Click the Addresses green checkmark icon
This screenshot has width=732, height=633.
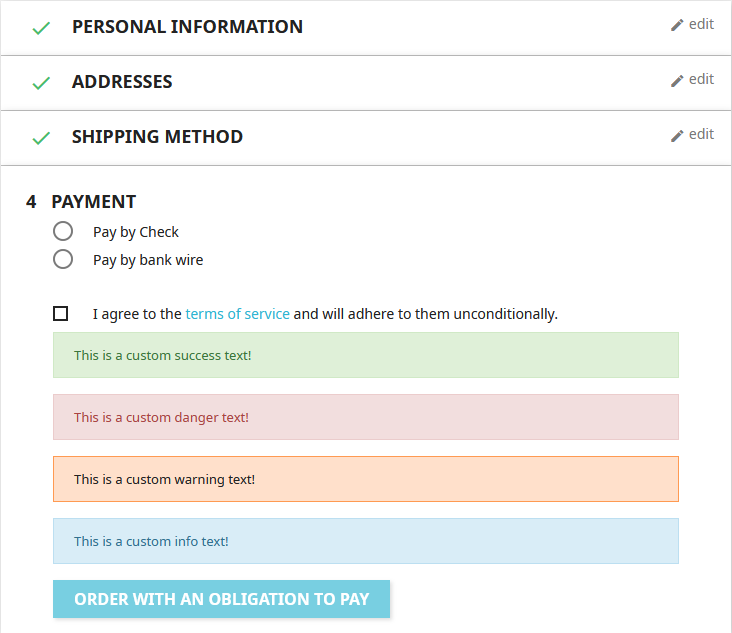click(41, 83)
